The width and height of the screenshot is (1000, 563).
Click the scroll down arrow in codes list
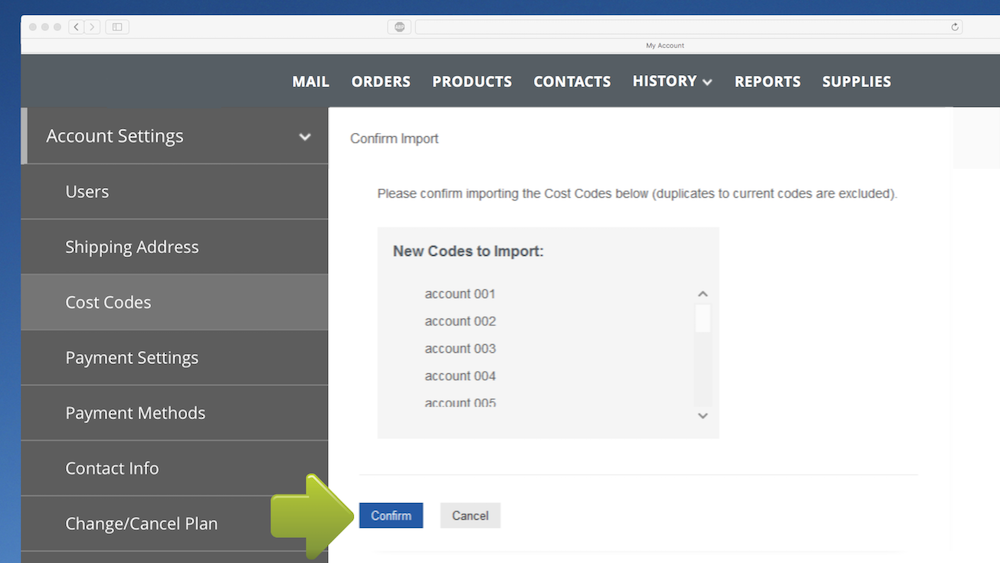tap(703, 416)
